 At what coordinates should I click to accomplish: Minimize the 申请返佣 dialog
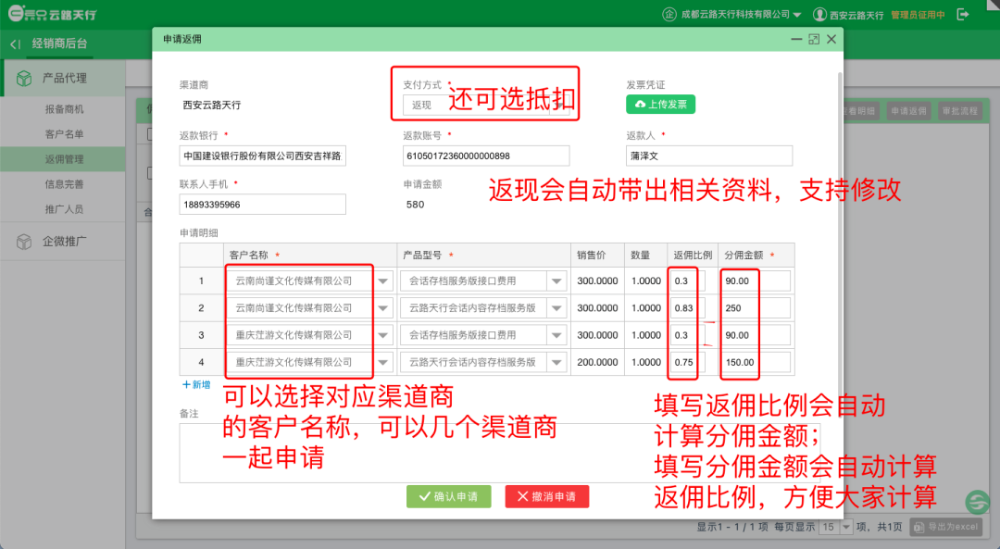click(796, 39)
